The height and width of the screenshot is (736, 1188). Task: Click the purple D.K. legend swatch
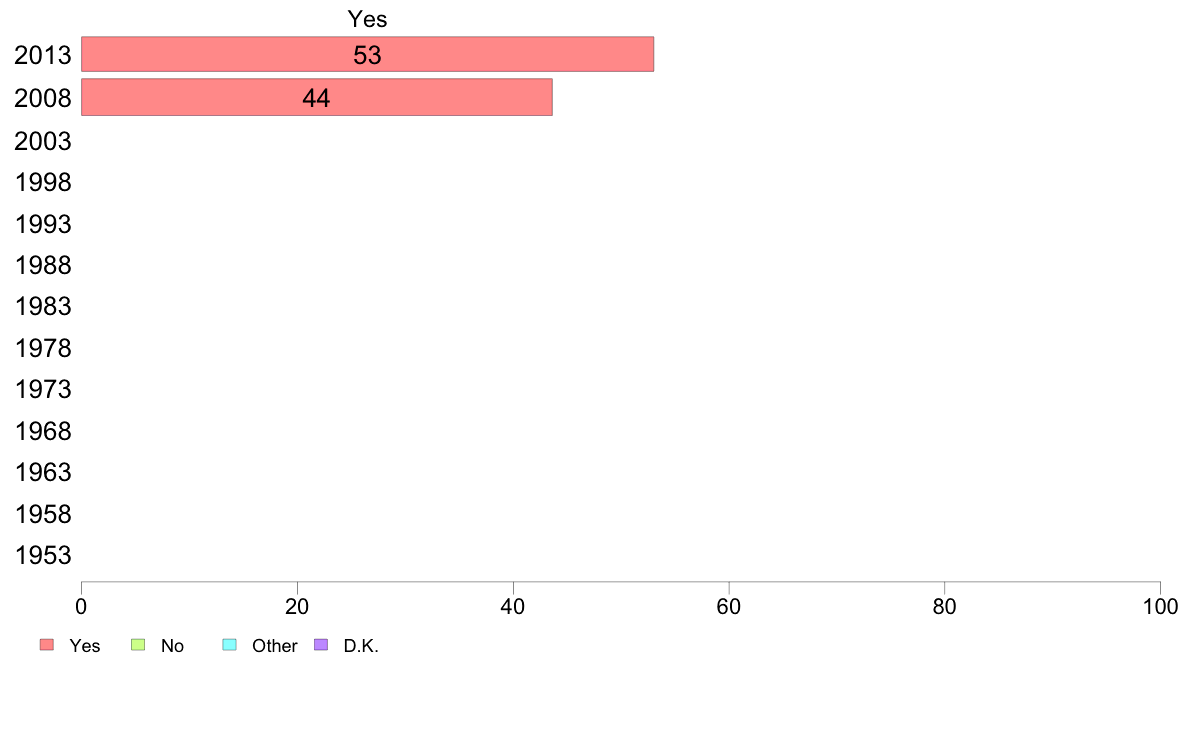(321, 645)
